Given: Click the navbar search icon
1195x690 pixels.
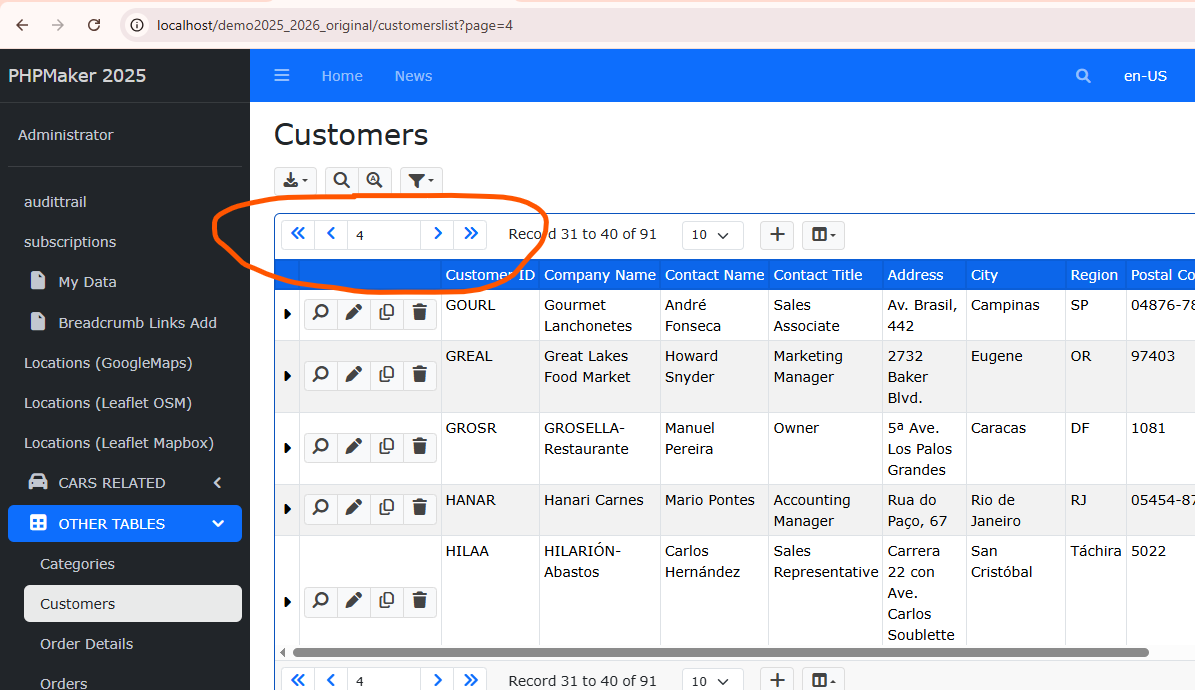Looking at the screenshot, I should pos(1083,76).
